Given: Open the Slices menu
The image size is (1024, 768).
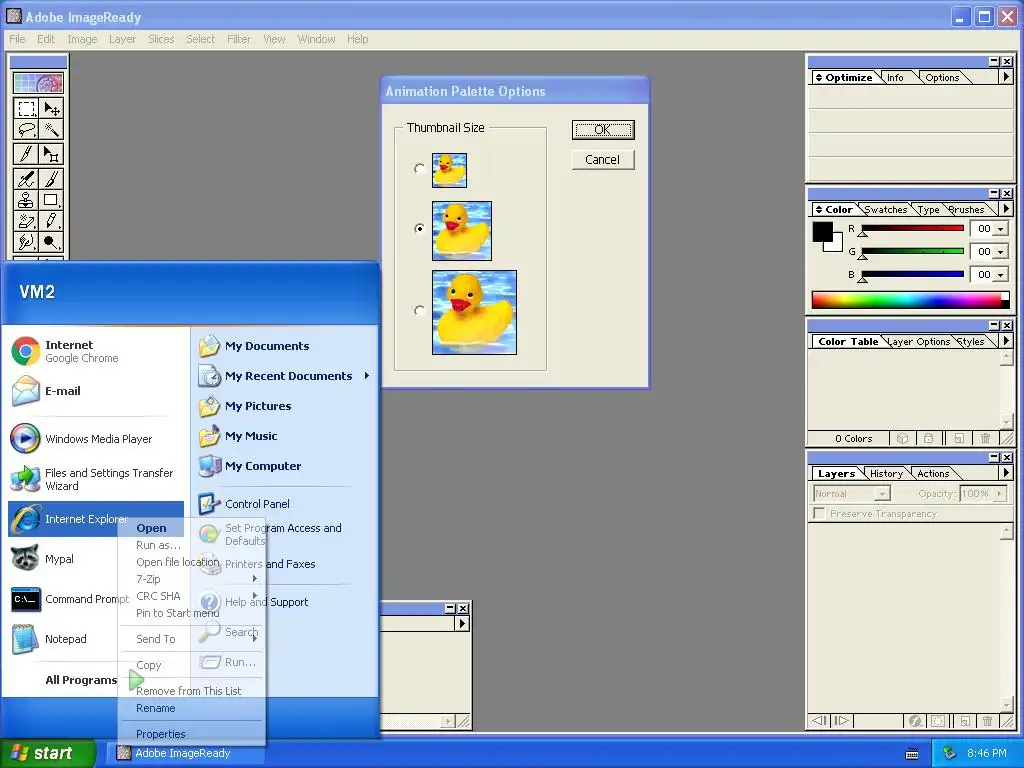Looking at the screenshot, I should click(x=161, y=39).
